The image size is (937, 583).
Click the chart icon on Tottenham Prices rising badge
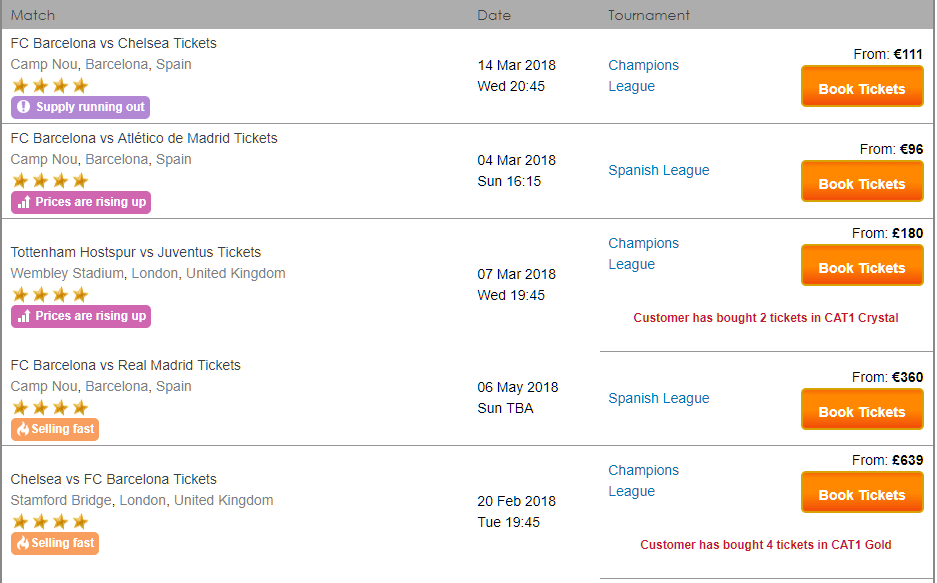22,314
